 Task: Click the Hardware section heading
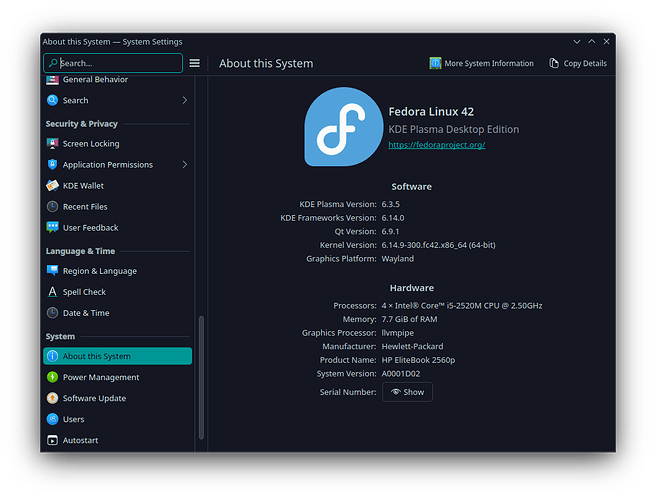[412, 288]
